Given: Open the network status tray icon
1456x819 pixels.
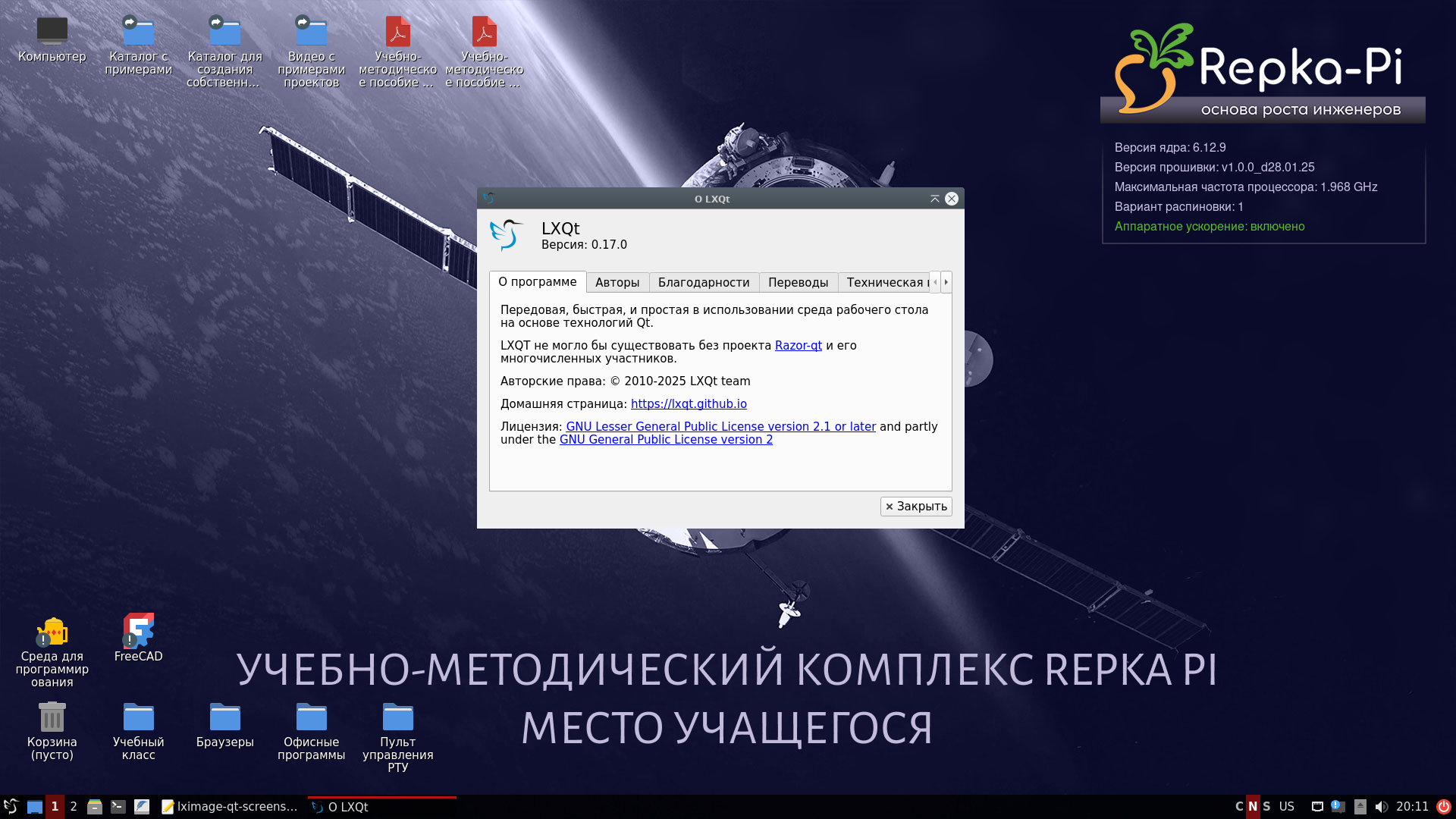Looking at the screenshot, I should tap(1317, 806).
